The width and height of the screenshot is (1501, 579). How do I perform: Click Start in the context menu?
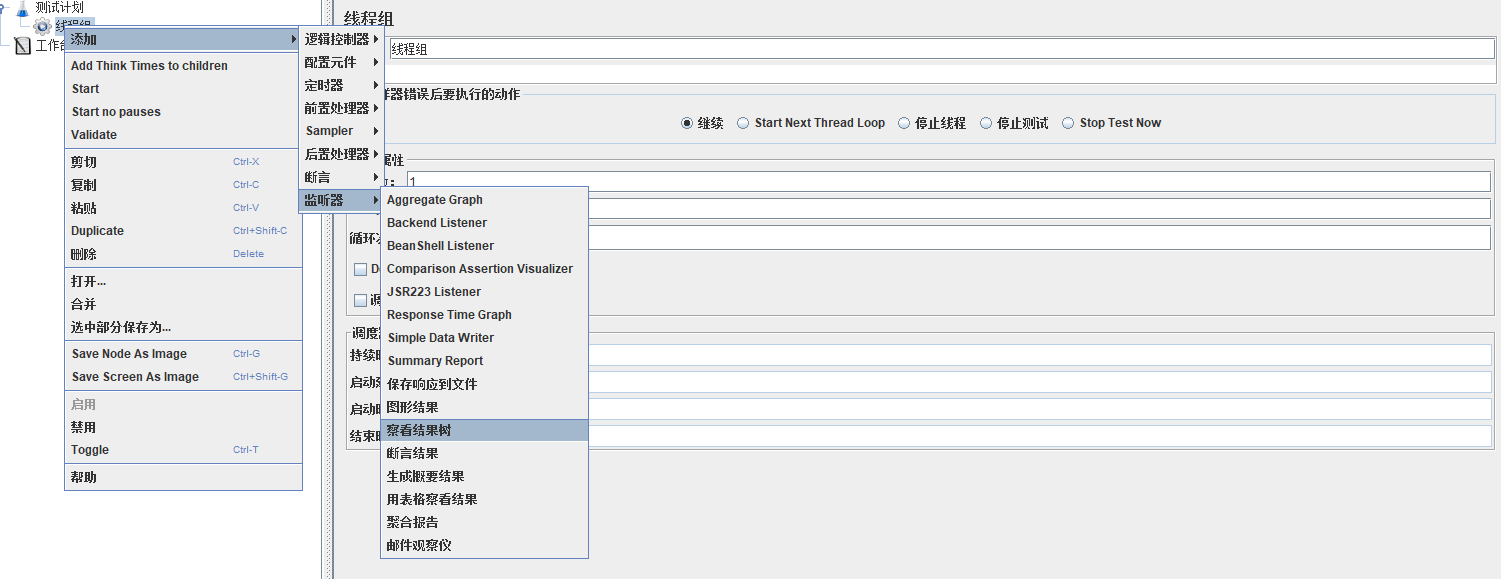tap(183, 89)
